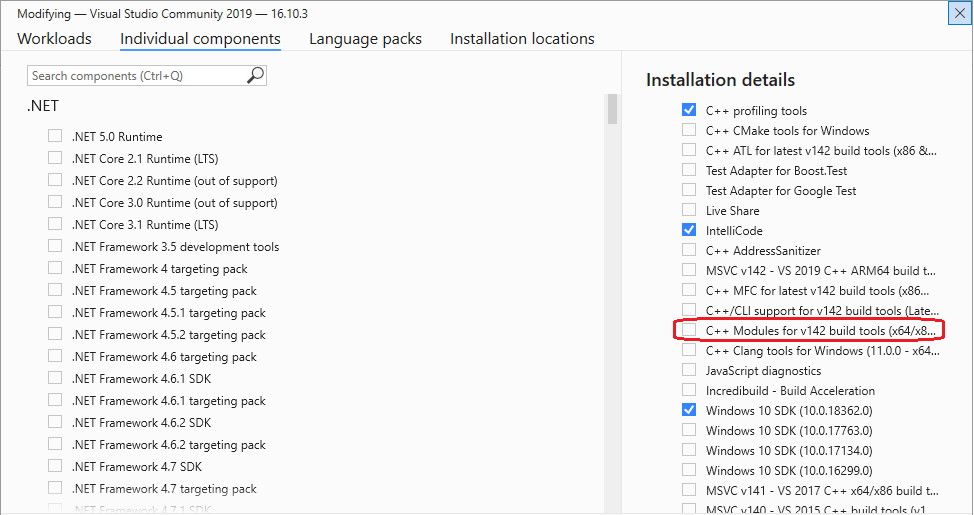Tick .NET Framework 3.5 development tools
Viewport: 974px width, 515px height.
point(55,246)
